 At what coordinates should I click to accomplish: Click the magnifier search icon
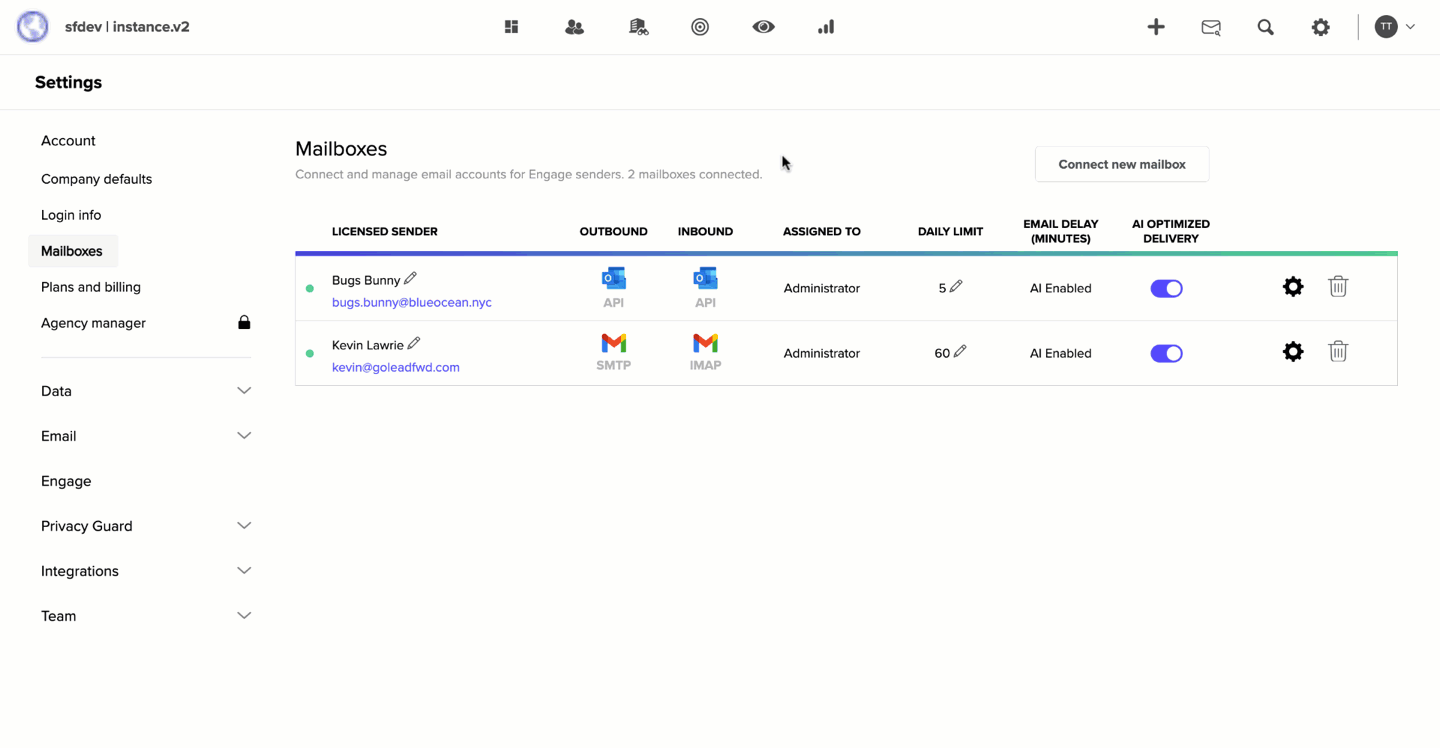tap(1266, 27)
